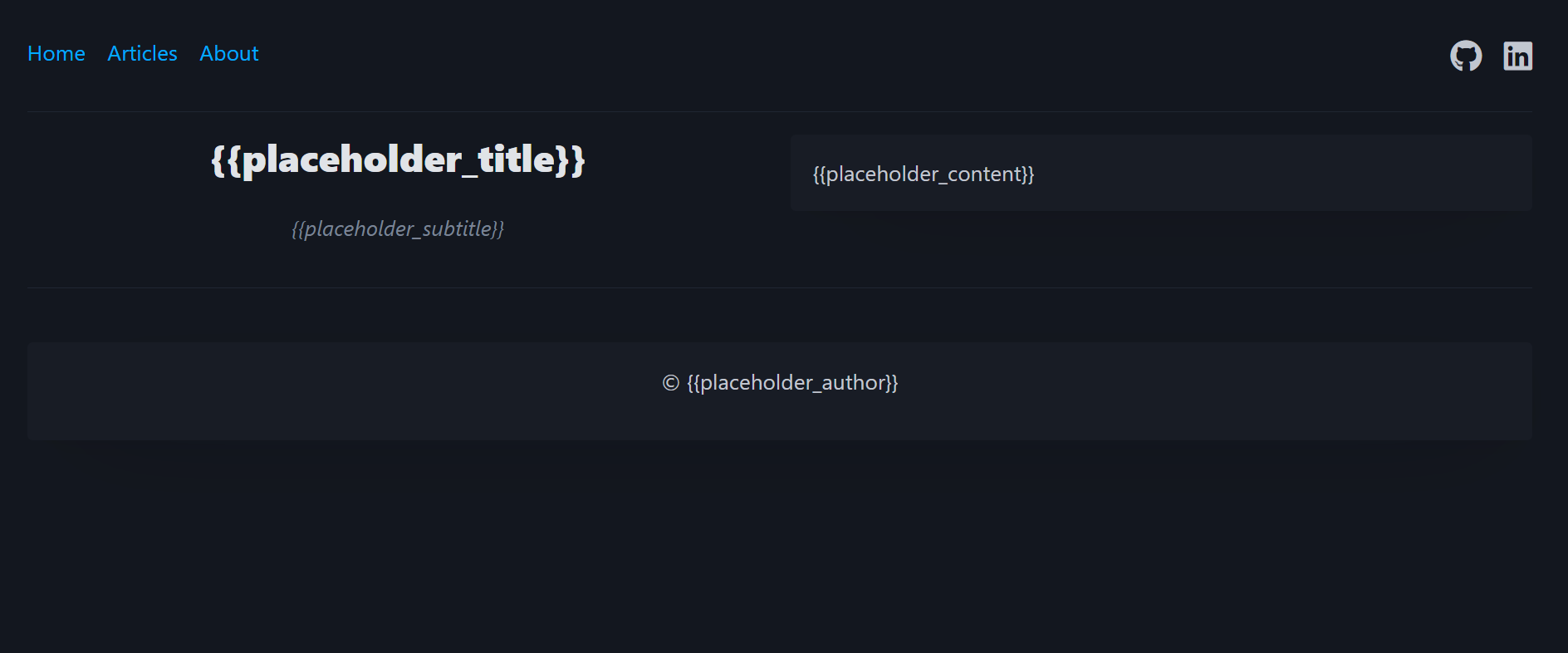Select the content panel on the right
Screen dimensions: 1568x653
click(1163, 173)
